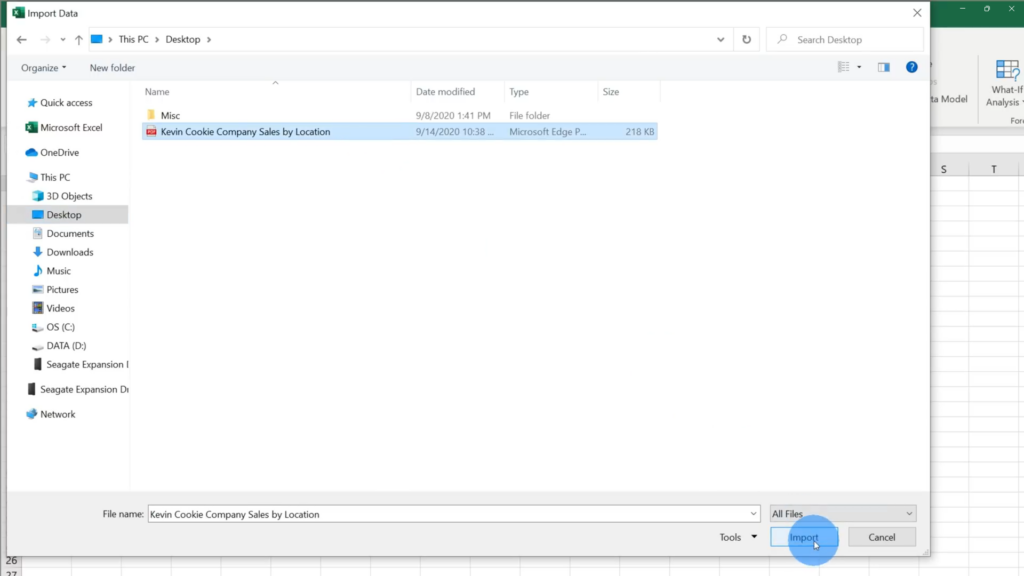Screen dimensions: 1024x576
Task: Navigate back using the back arrow
Action: pyautogui.click(x=20, y=39)
